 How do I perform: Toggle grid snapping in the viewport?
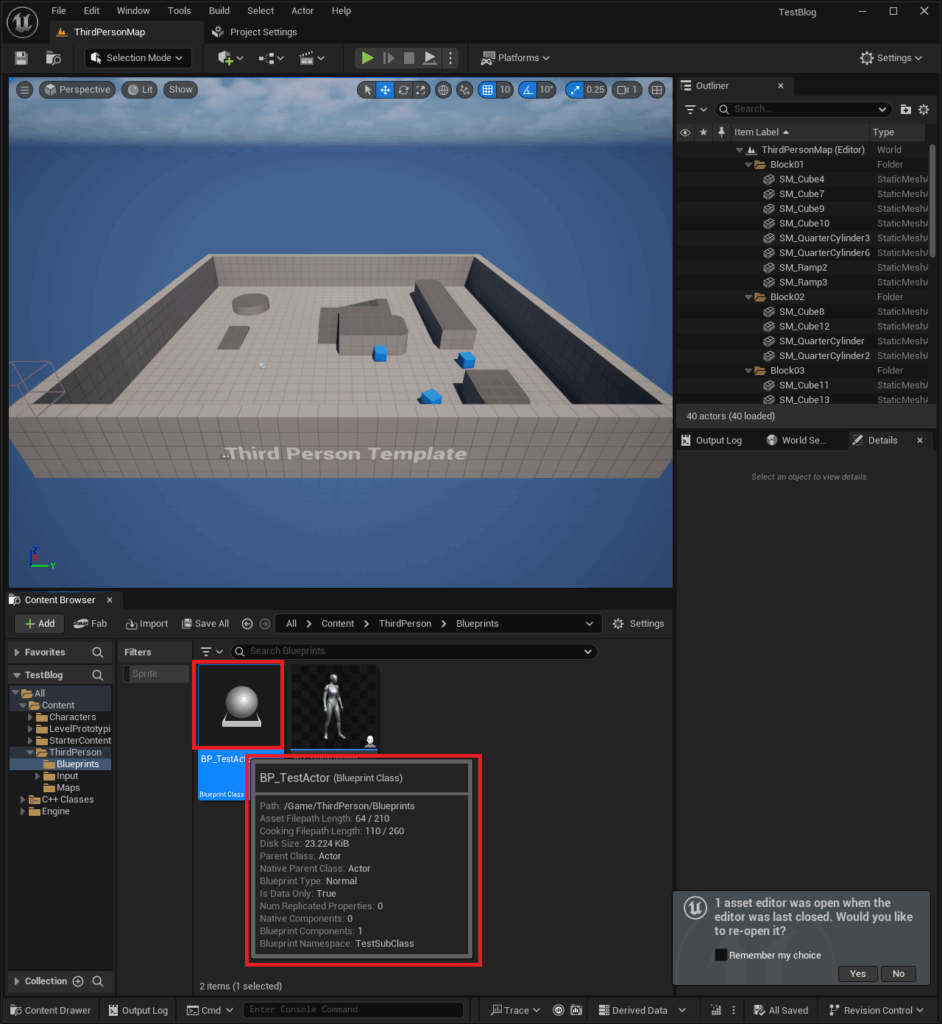(x=487, y=90)
